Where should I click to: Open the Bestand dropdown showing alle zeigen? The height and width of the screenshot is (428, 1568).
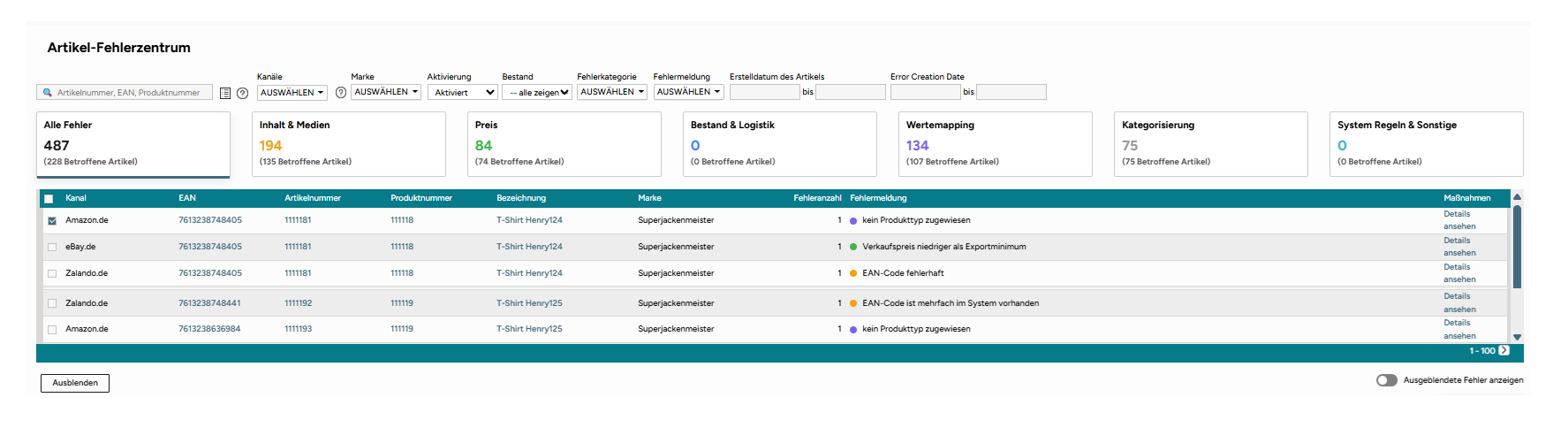click(537, 92)
